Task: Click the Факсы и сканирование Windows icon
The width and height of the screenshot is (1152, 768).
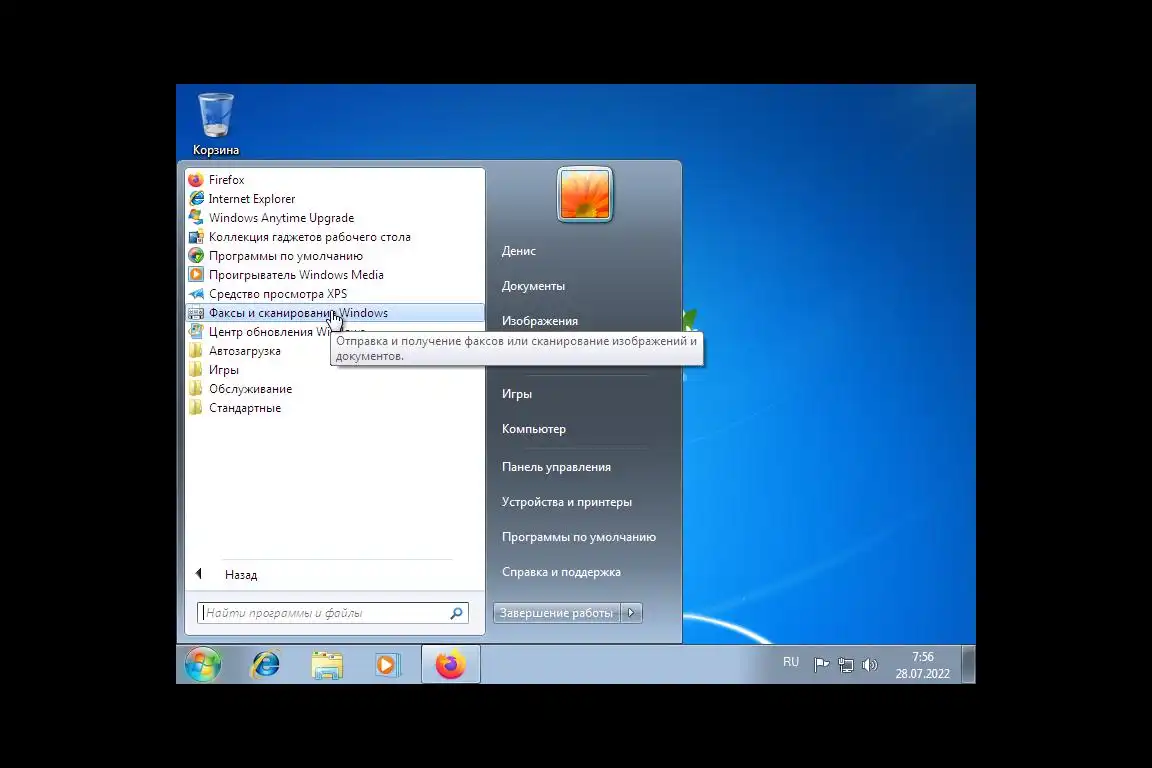Action: pyautogui.click(x=195, y=313)
